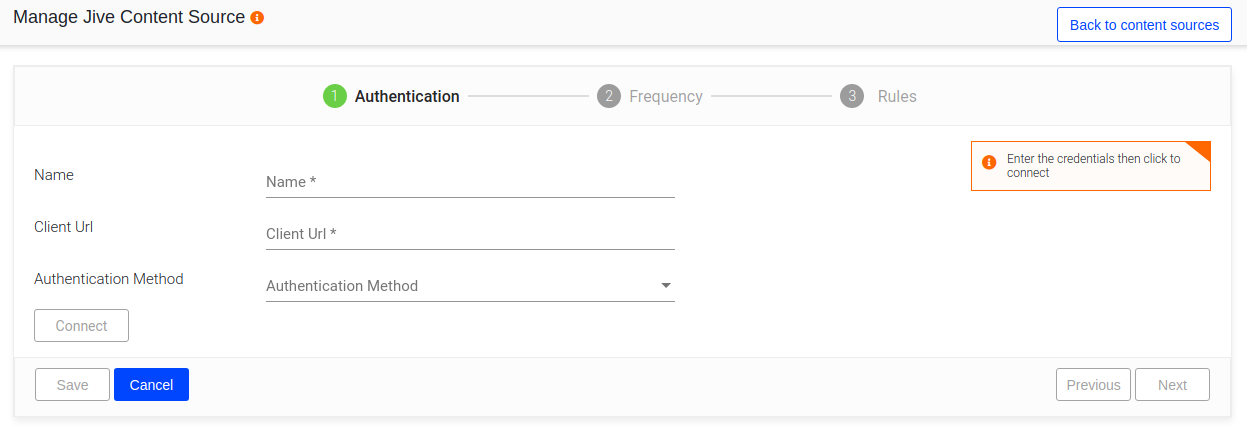1247x440 pixels.
Task: Advance with the Next button
Action: pos(1172,385)
